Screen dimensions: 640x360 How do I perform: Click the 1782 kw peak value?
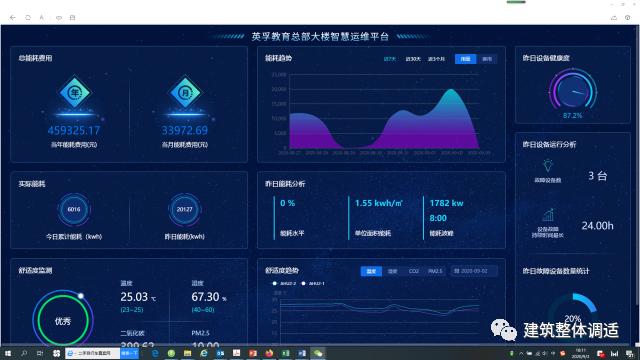click(447, 203)
